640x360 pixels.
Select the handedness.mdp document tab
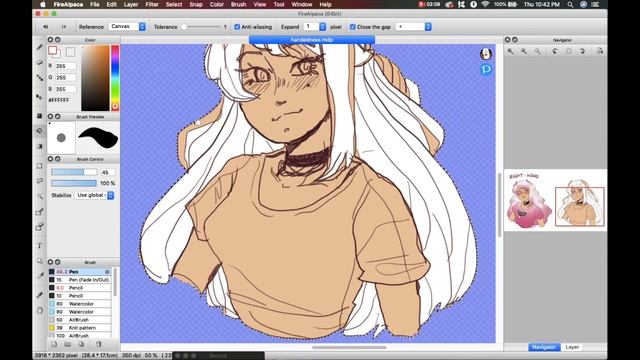(x=312, y=40)
